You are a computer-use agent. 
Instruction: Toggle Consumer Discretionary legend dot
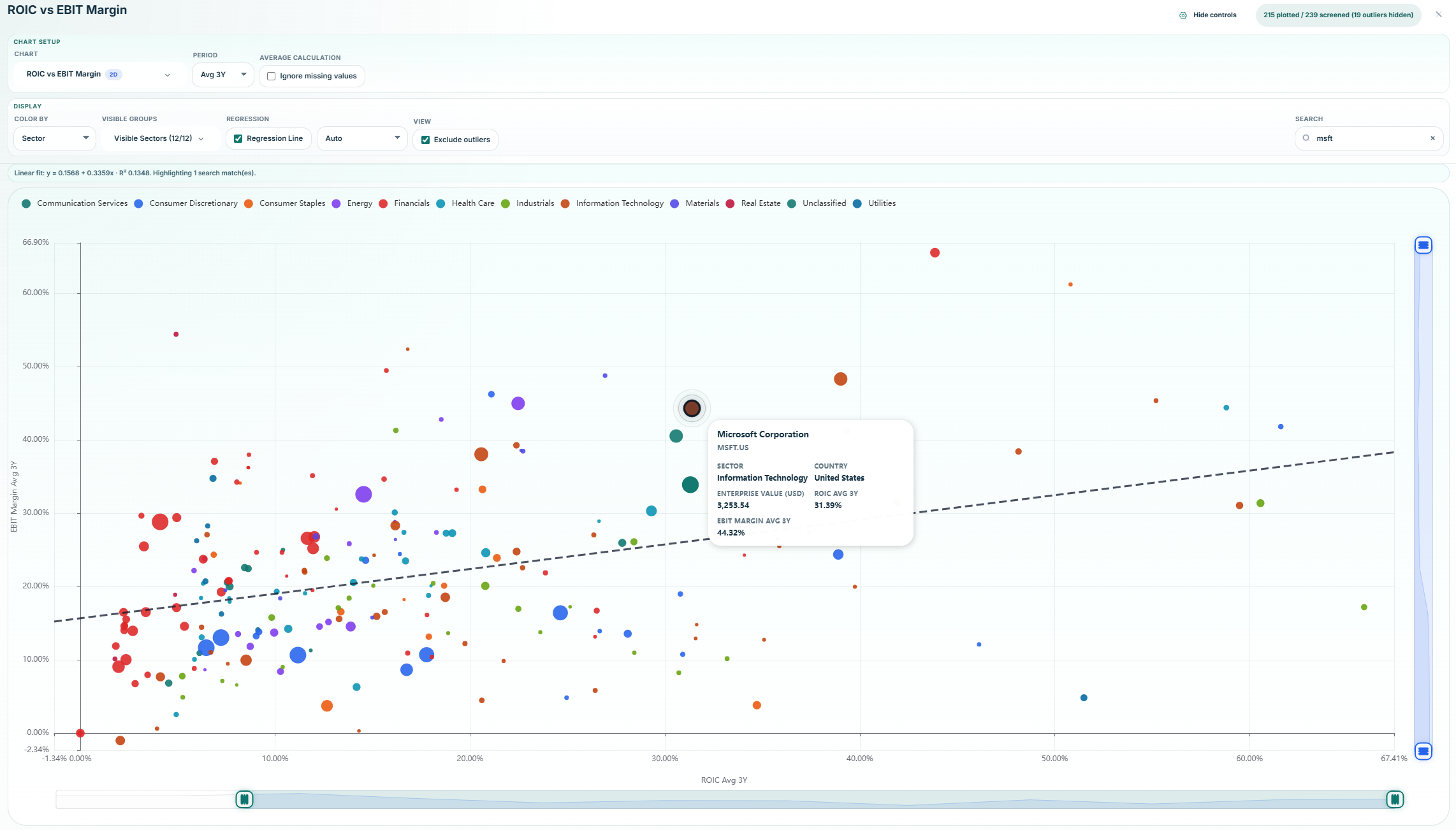(x=138, y=203)
